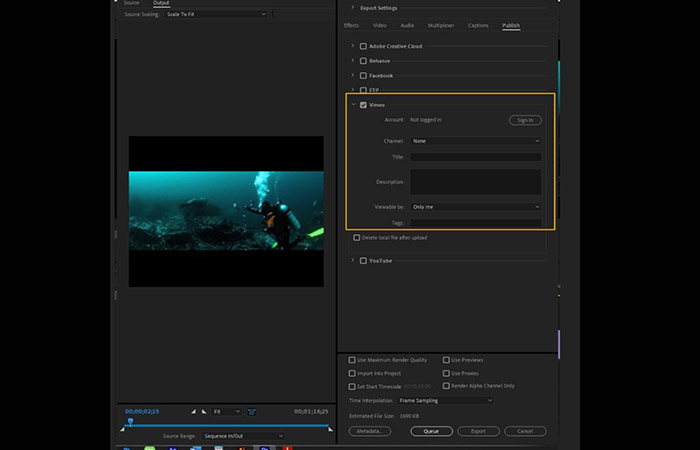Screen dimensions: 700x450
Task: Click the blue timeline range bar
Action: tap(228, 426)
